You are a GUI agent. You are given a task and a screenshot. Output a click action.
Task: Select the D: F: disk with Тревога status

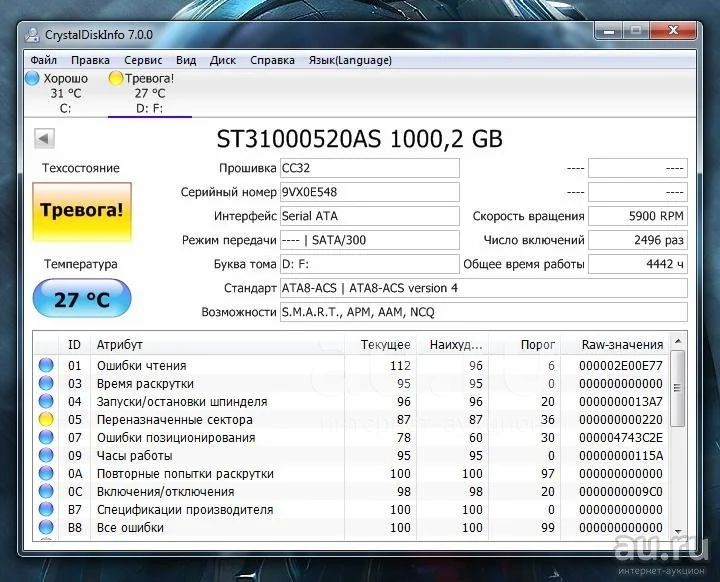149,93
